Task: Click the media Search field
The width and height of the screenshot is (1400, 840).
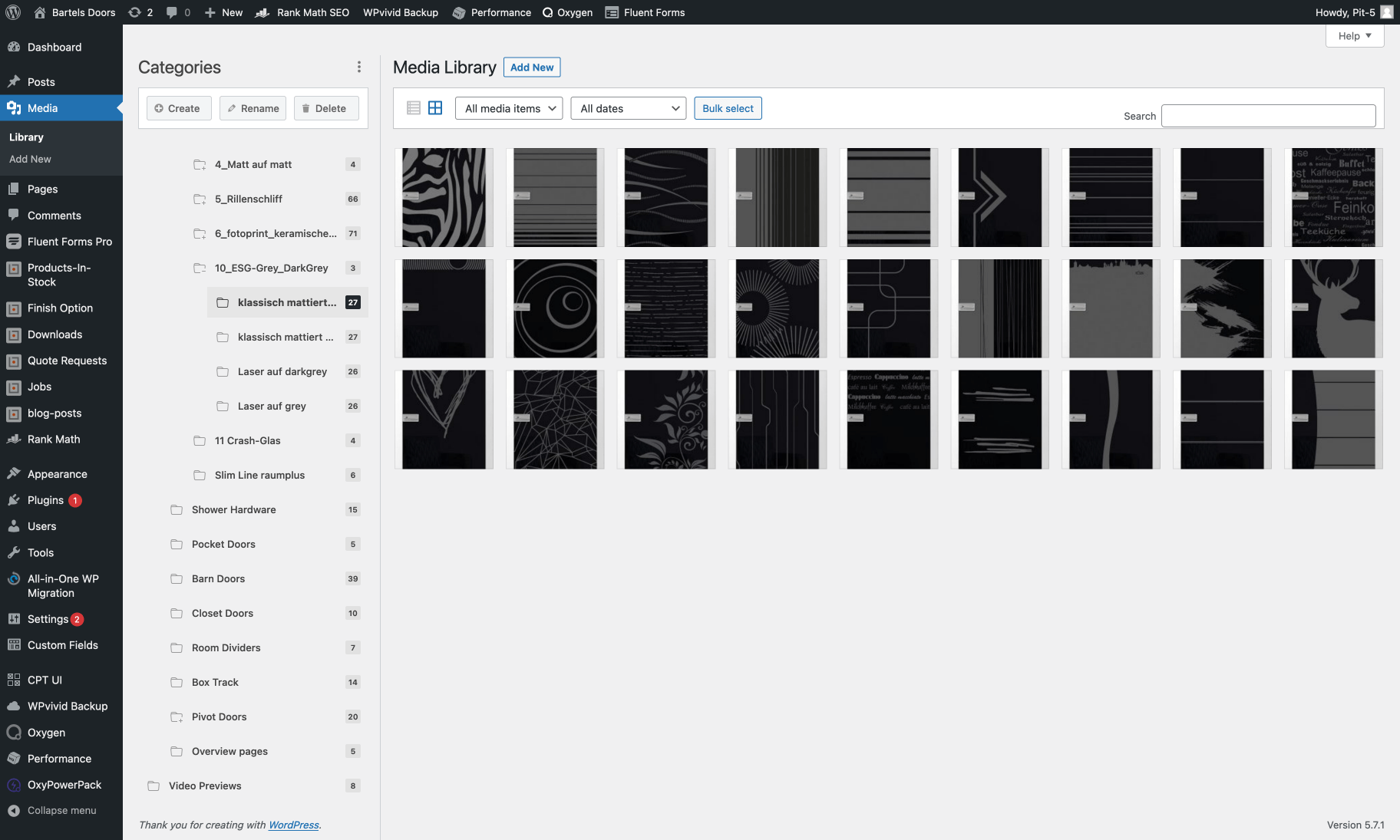Action: 1268,116
